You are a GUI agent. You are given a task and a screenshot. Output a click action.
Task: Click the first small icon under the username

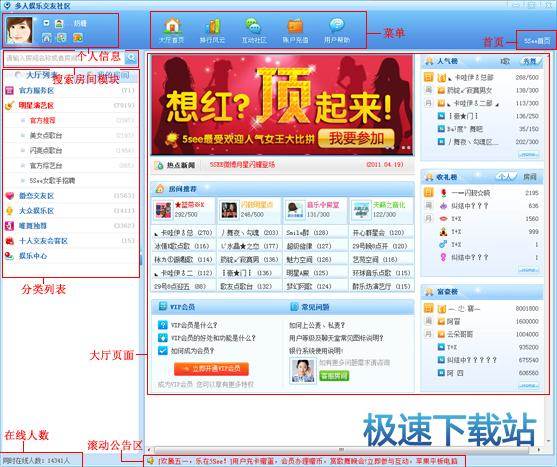[47, 38]
